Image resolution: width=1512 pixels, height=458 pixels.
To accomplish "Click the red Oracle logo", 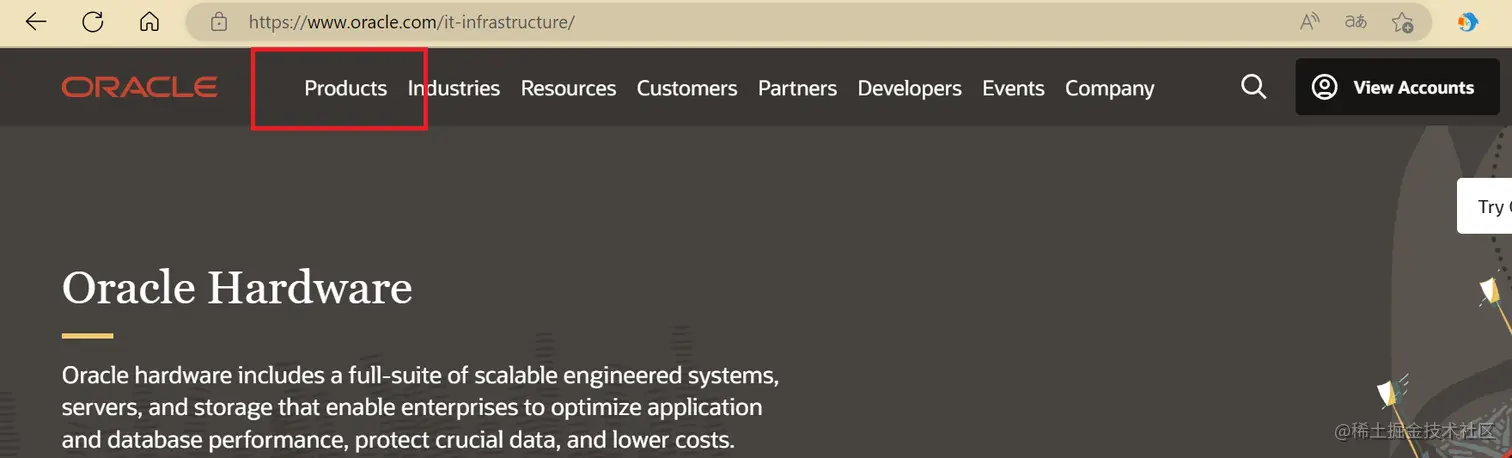I will click(139, 87).
